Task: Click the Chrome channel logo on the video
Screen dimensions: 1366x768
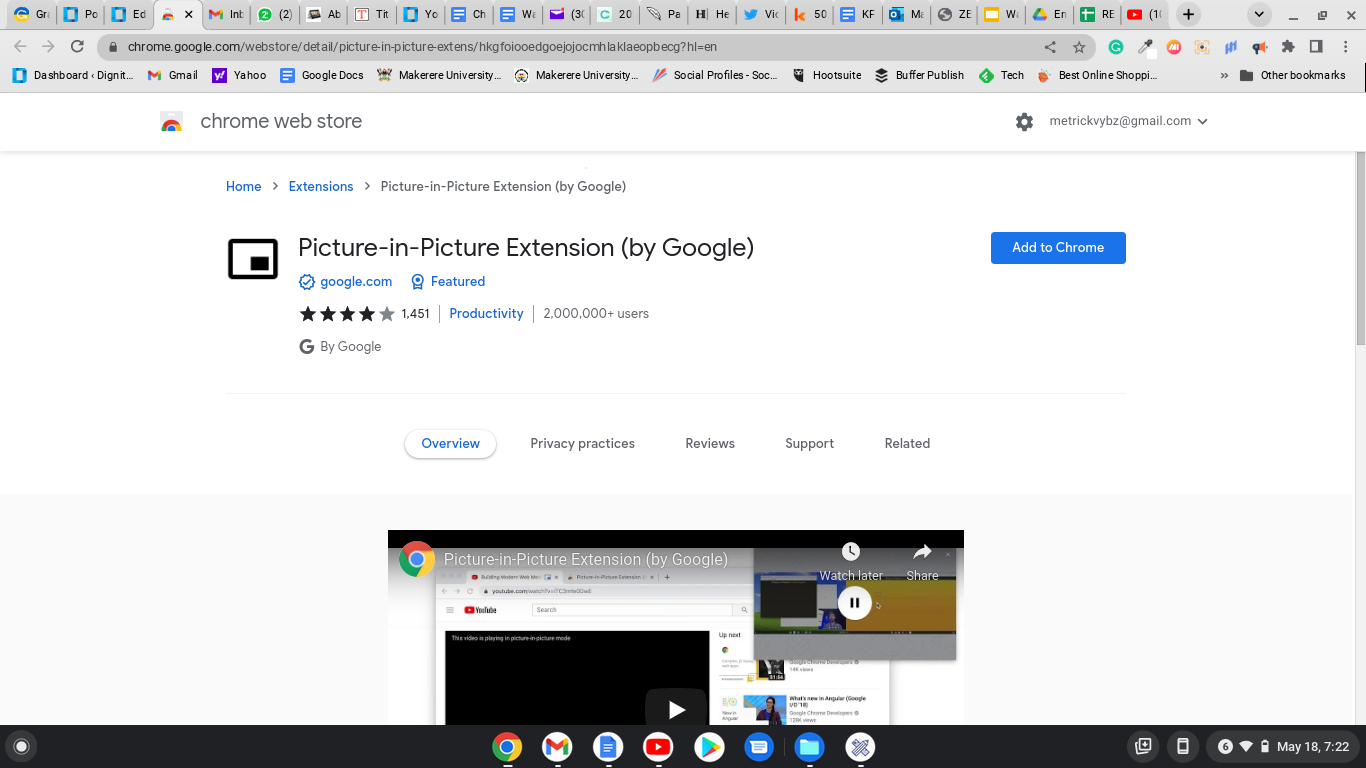Action: point(417,560)
